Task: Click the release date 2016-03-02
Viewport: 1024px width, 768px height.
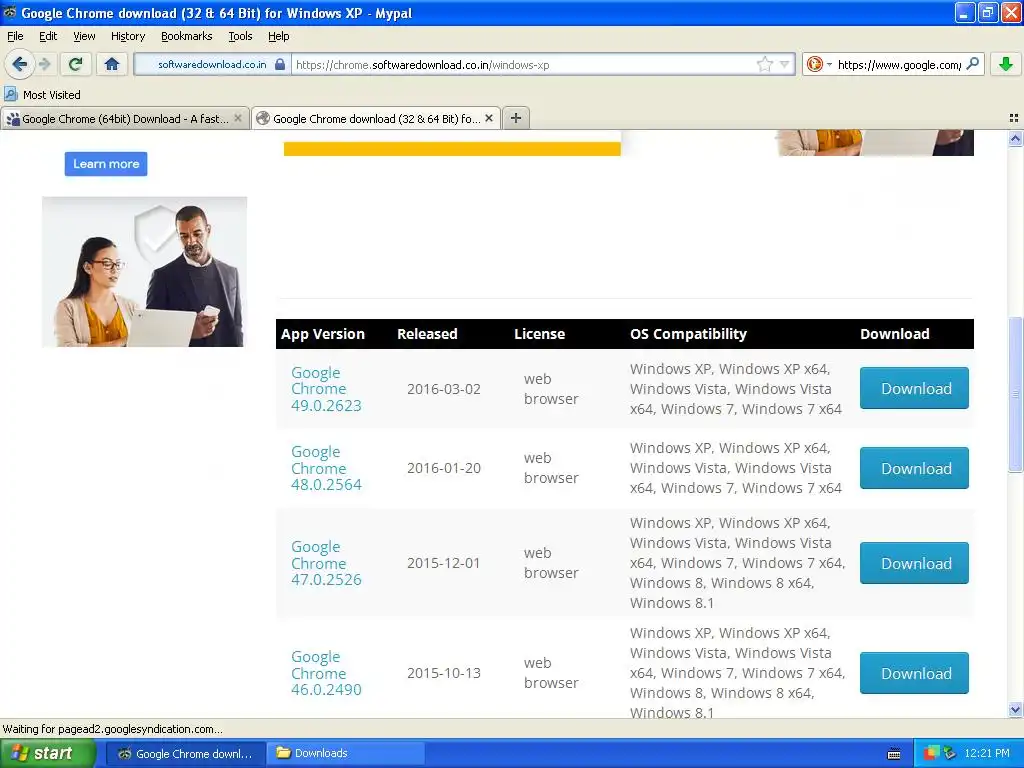Action: coord(443,389)
